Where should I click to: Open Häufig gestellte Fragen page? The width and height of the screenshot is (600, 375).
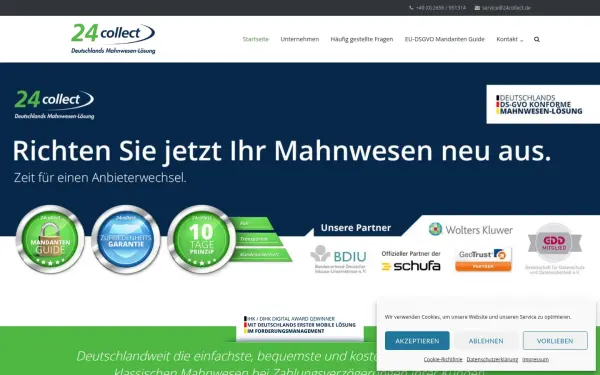[x=362, y=39]
